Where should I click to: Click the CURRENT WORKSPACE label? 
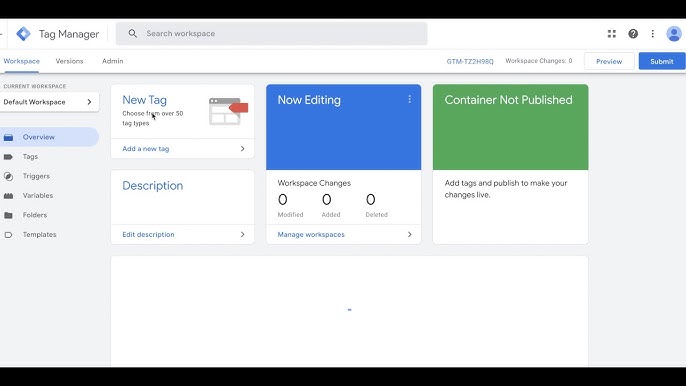[x=35, y=87]
